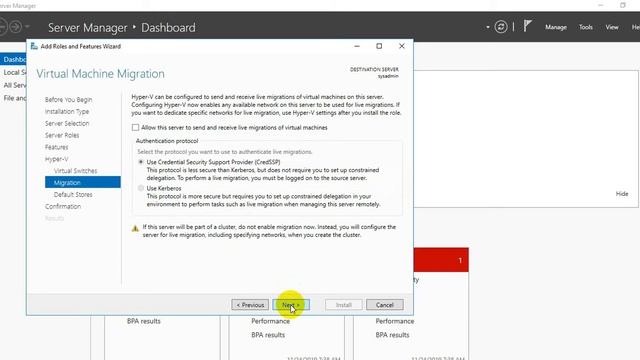Select Dashboard in Server Manager sidebar
Screen dimensions: 640x360
(x=13, y=60)
